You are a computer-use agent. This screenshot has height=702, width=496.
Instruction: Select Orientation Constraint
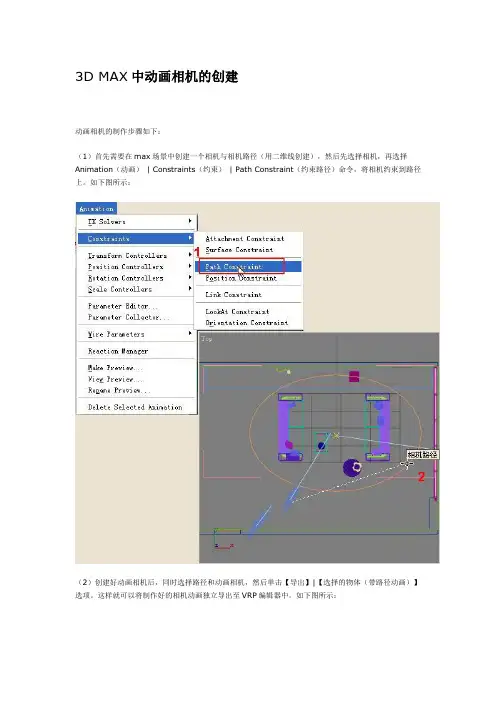coord(249,323)
